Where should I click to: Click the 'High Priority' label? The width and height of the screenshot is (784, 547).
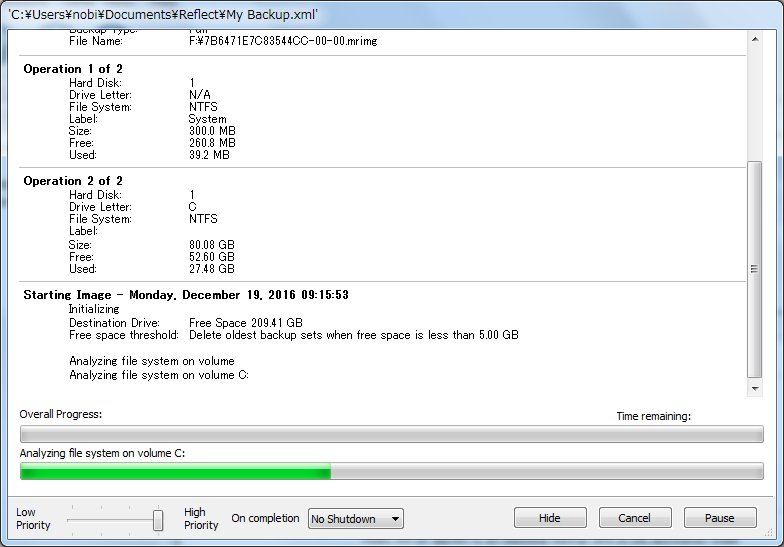[201, 518]
